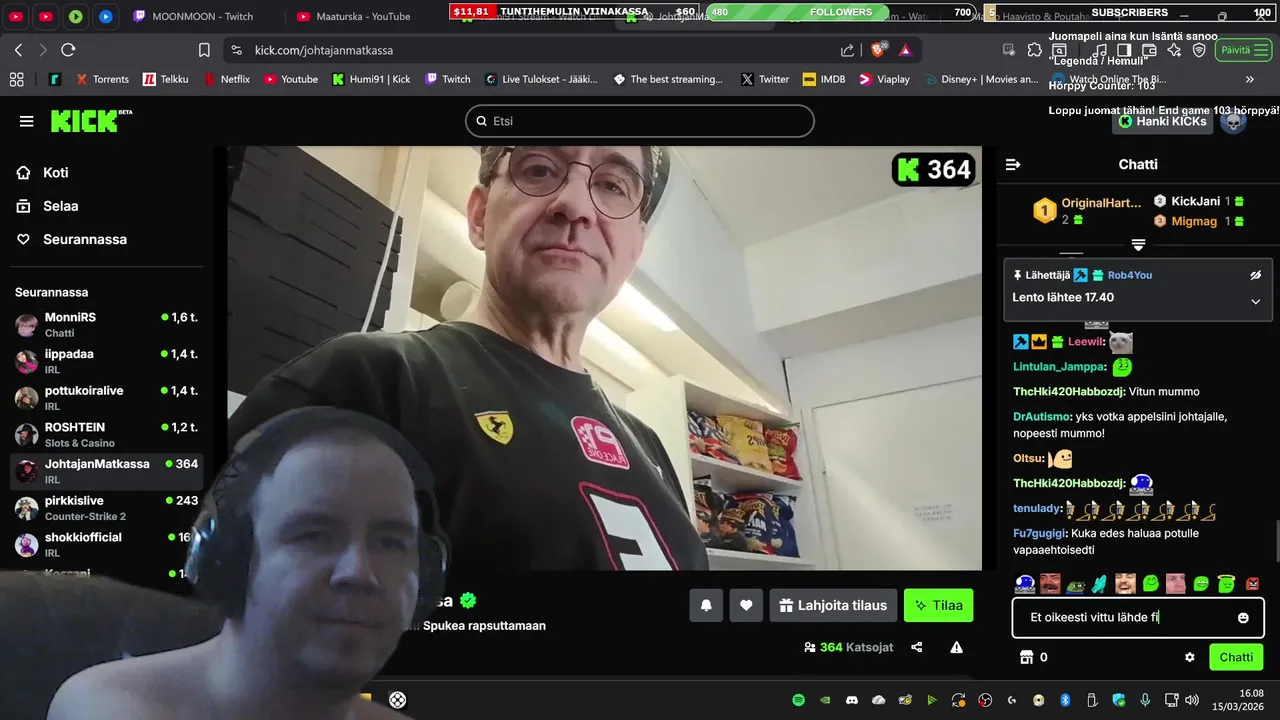Open shokkiofficial followed channel
The image size is (1280, 720).
pyautogui.click(x=107, y=544)
